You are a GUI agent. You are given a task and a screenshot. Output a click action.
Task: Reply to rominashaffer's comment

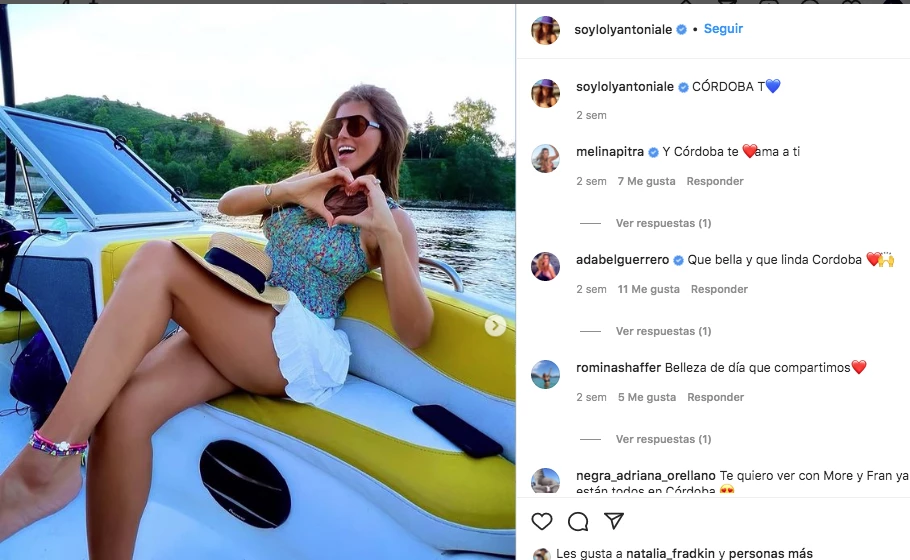(x=715, y=397)
